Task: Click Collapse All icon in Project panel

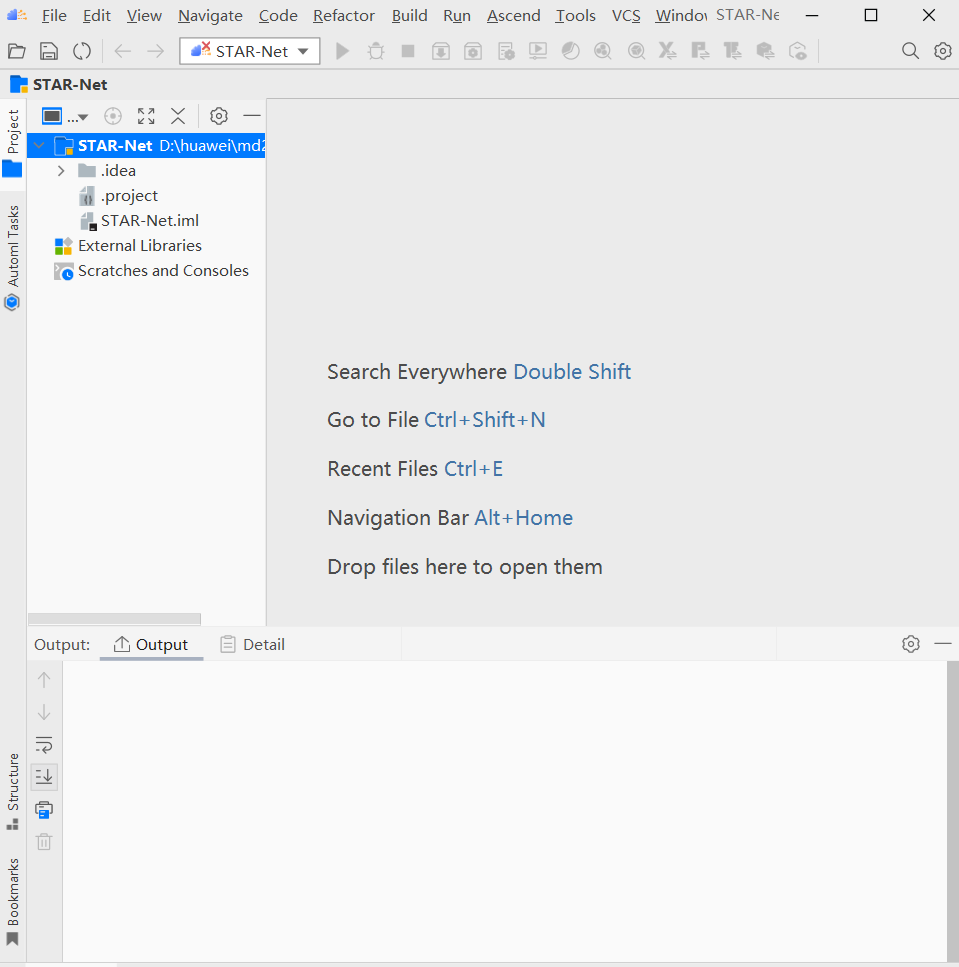Action: click(x=178, y=116)
